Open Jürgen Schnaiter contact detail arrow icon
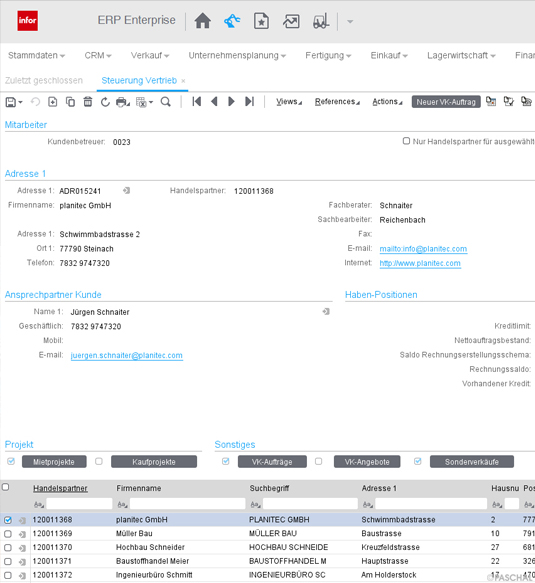 326,312
